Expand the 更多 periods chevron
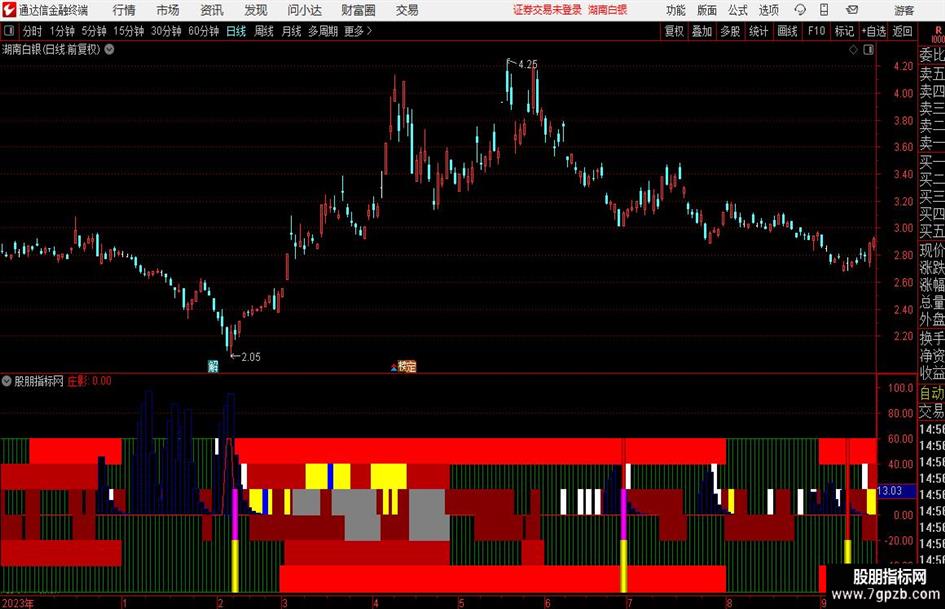945x609 pixels. pyautogui.click(x=369, y=31)
